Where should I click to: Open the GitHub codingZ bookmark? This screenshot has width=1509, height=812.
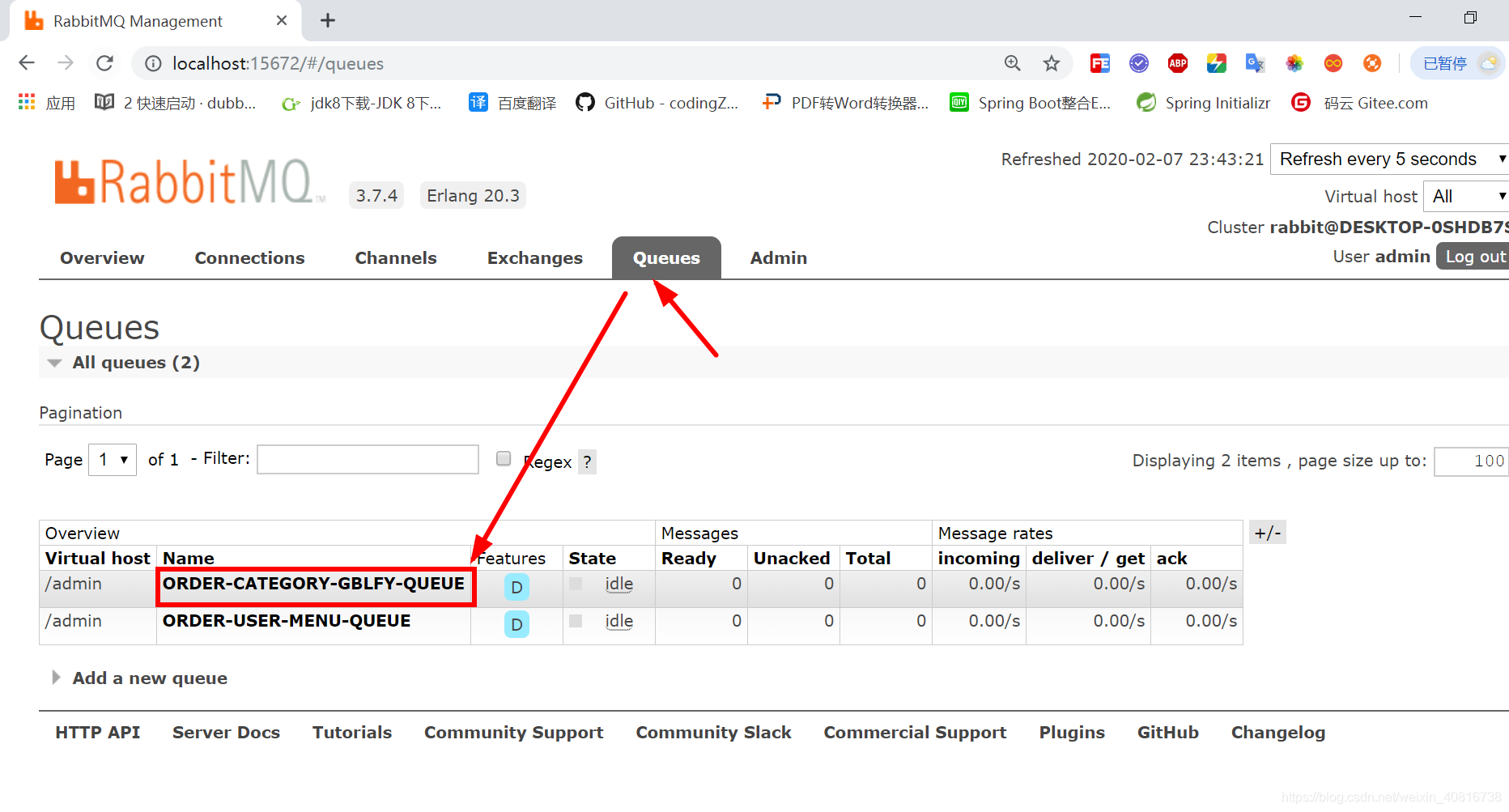(x=657, y=103)
